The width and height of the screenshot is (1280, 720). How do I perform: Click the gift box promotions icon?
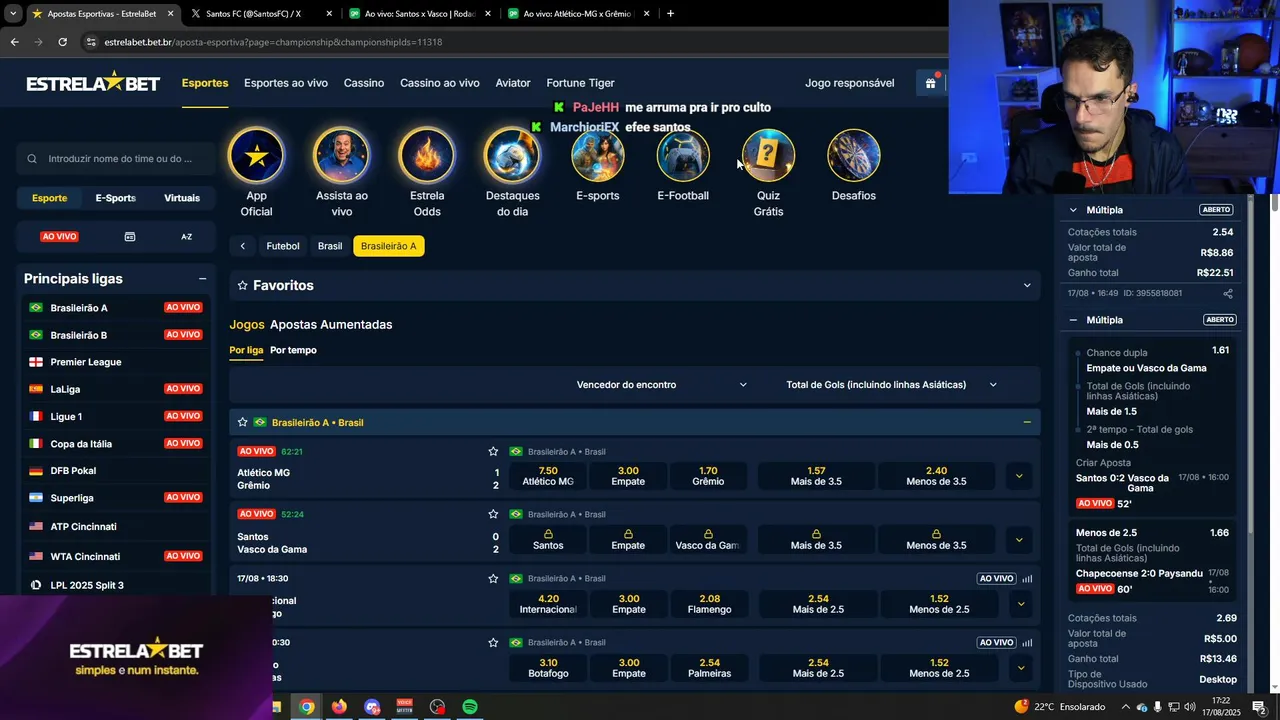click(930, 83)
